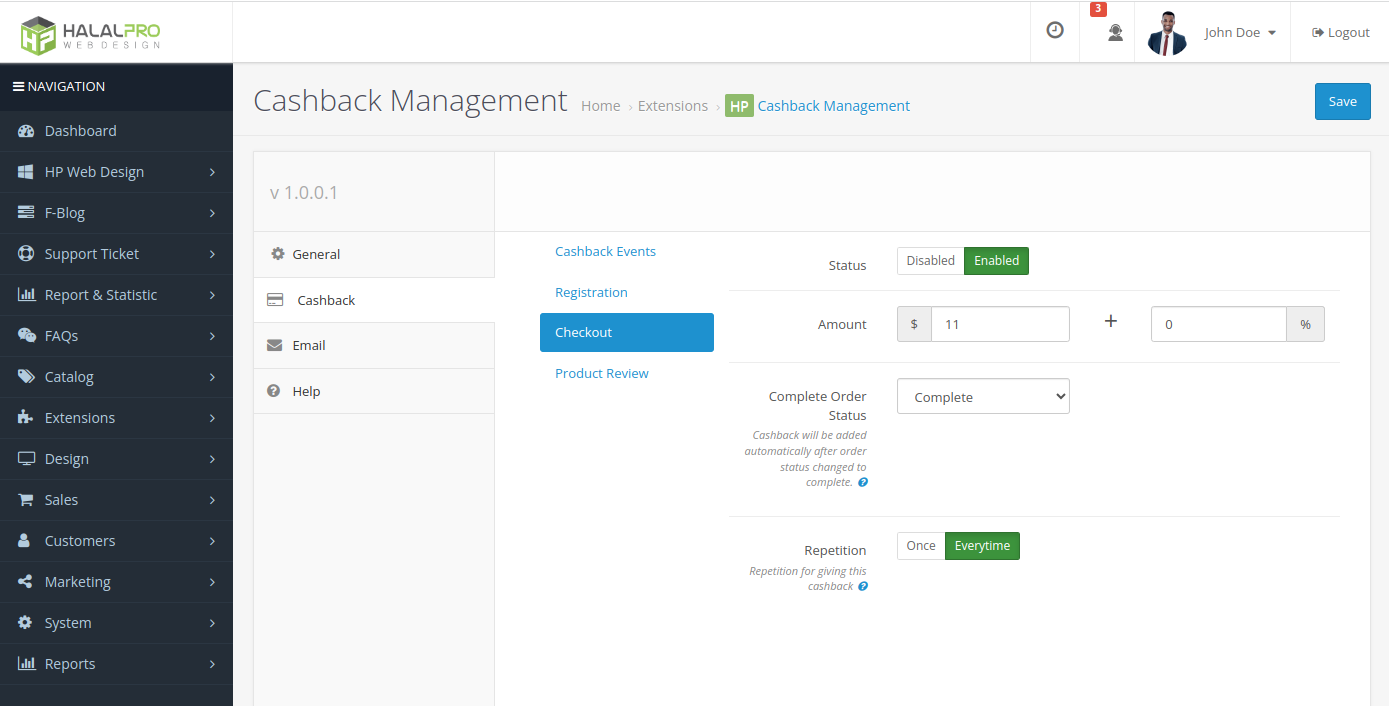This screenshot has height=706, width=1389.
Task: Switch Repetition to Once
Action: [x=920, y=546]
